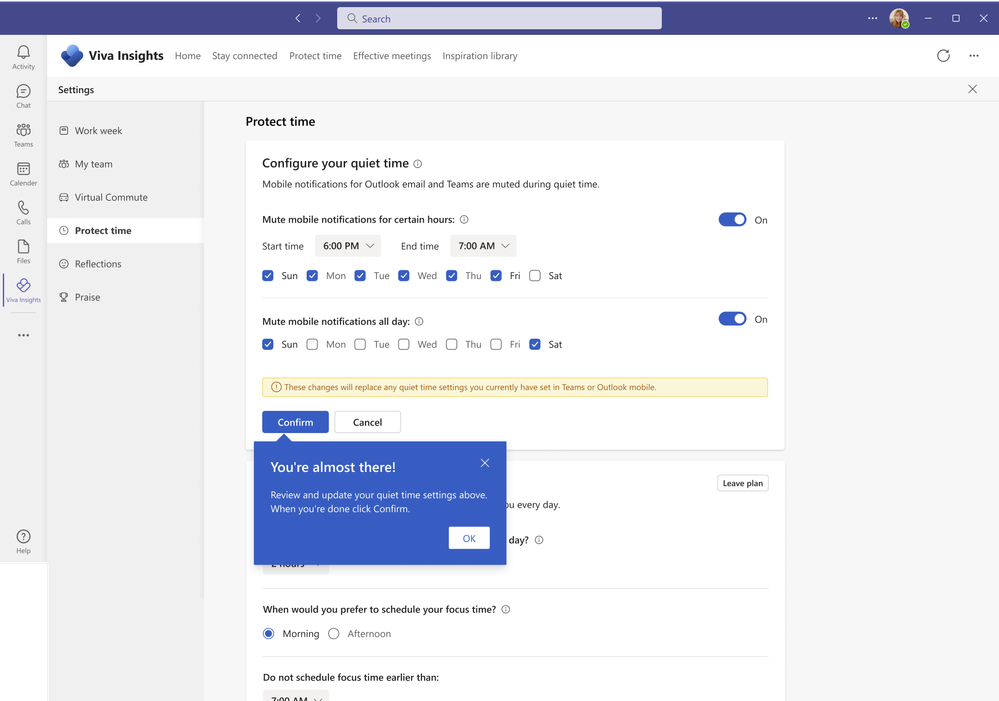Click OK in the popup
The image size is (999, 701).
(469, 538)
